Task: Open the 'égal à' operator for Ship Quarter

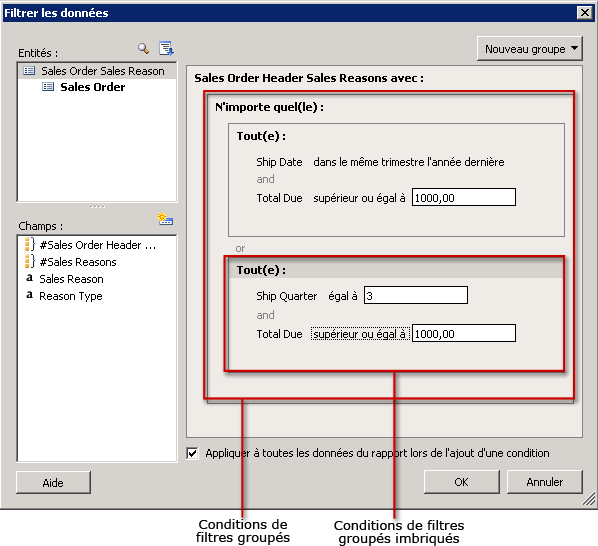Action: (x=343, y=296)
